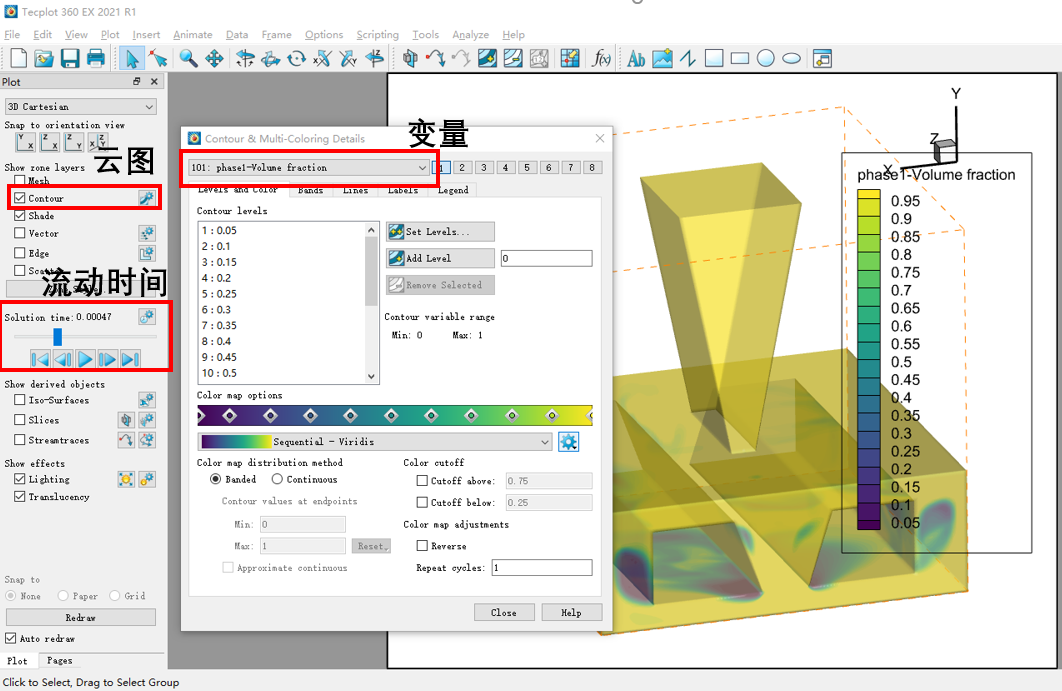Open a layout with the folder icon
This screenshot has height=691, width=1062.
click(44, 59)
